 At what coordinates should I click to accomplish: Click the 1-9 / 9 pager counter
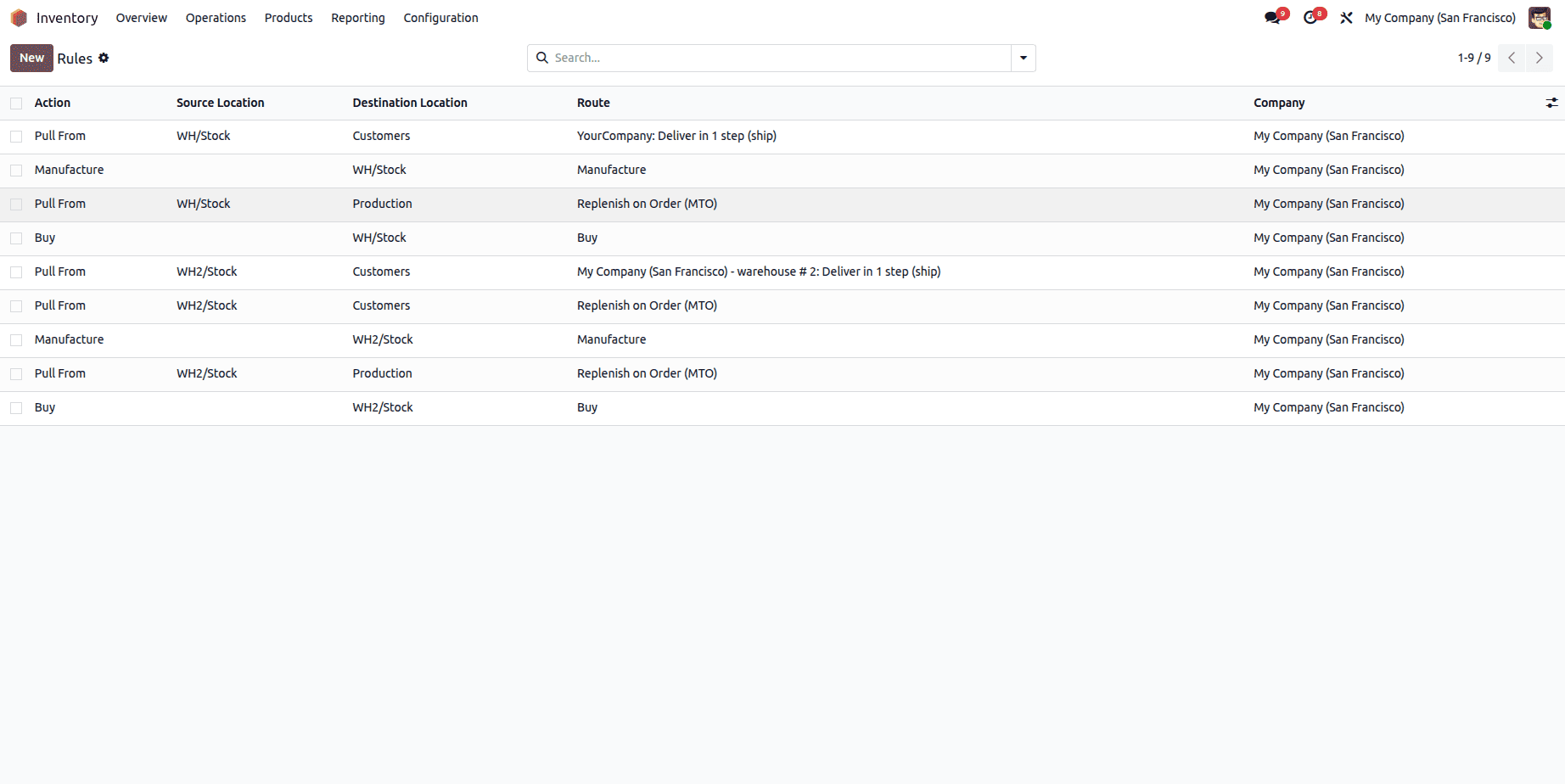coord(1473,58)
